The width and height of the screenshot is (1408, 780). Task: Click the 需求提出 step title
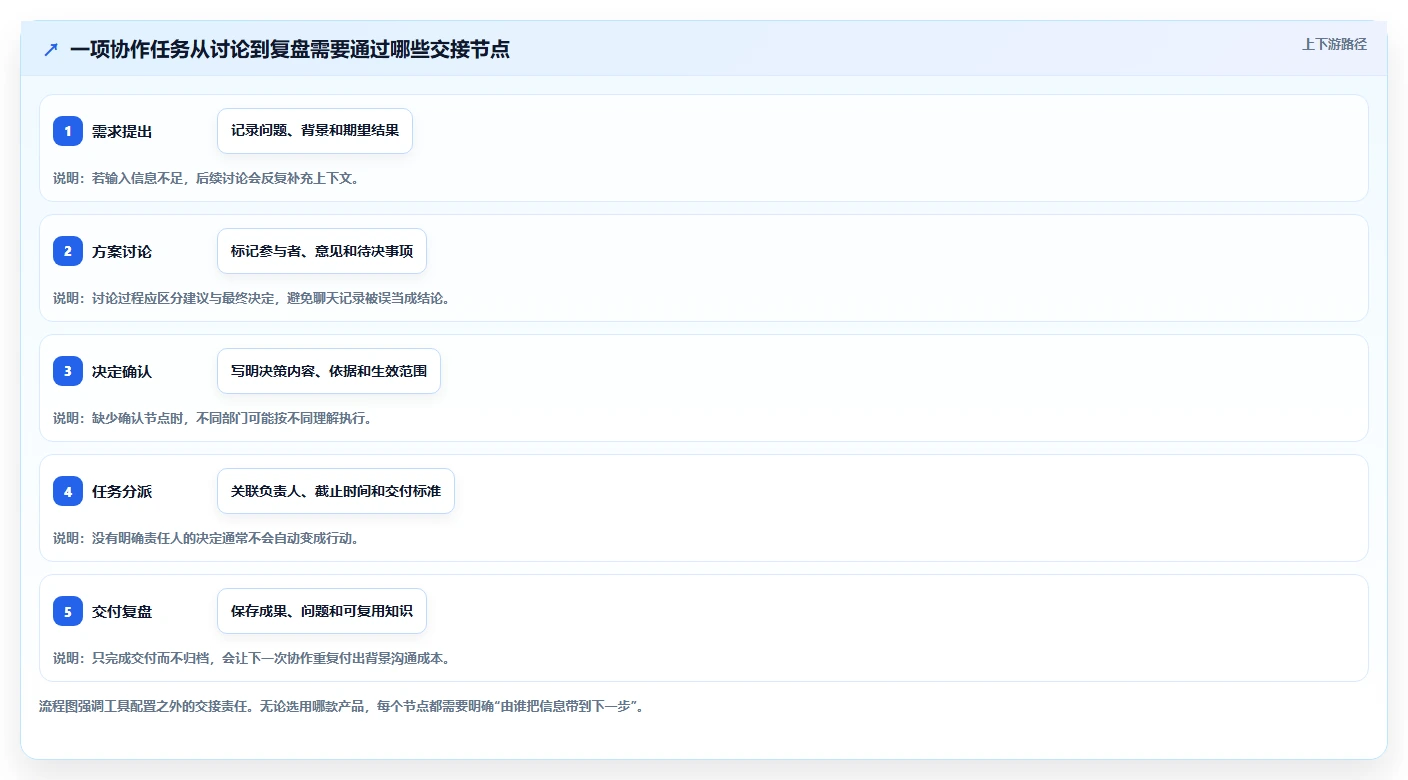point(122,131)
